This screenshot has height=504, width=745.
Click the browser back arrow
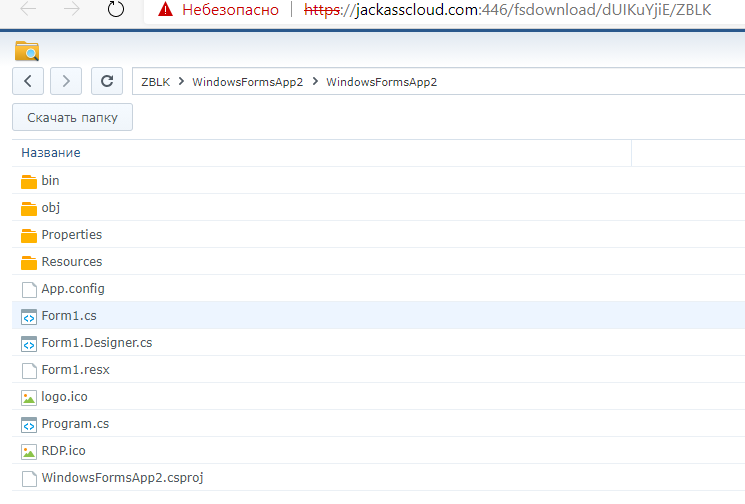[x=29, y=8]
